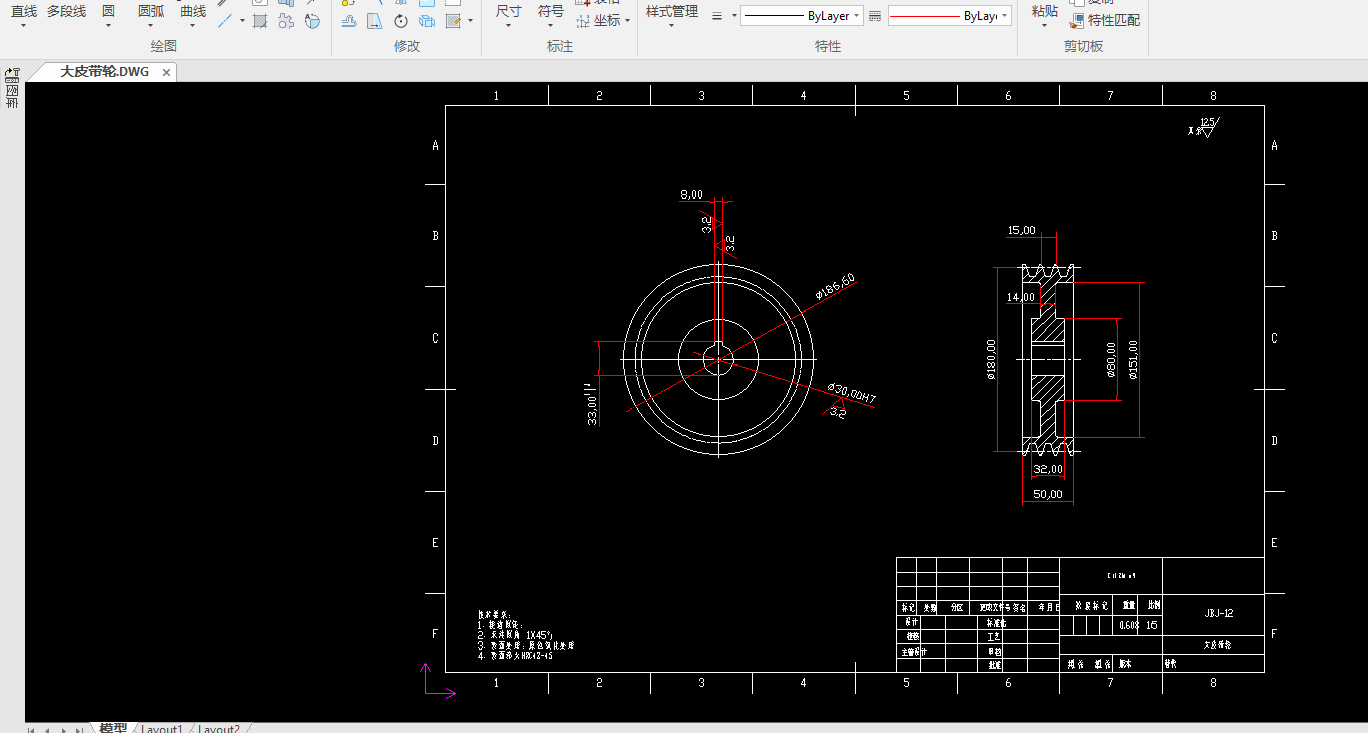Select the 多段线 (polyline) tool
The width and height of the screenshot is (1368, 733).
[x=66, y=12]
